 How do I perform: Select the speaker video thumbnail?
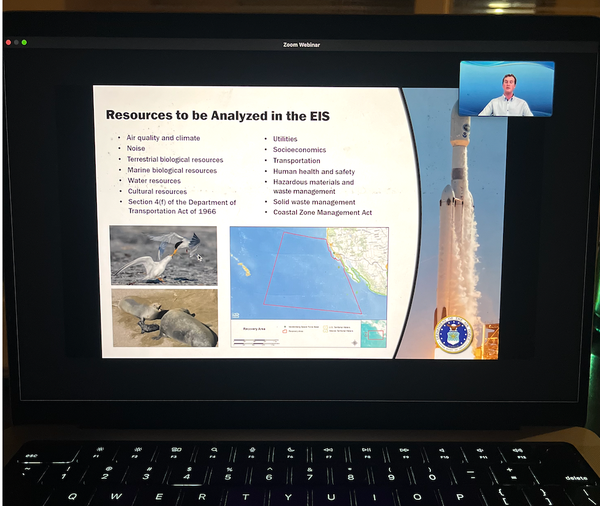click(x=506, y=89)
